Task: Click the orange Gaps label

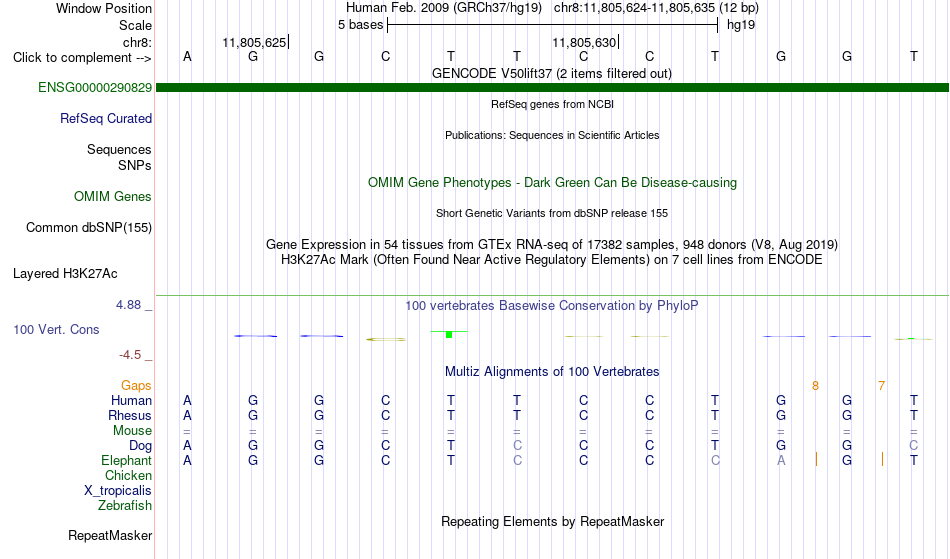Action: coord(136,386)
